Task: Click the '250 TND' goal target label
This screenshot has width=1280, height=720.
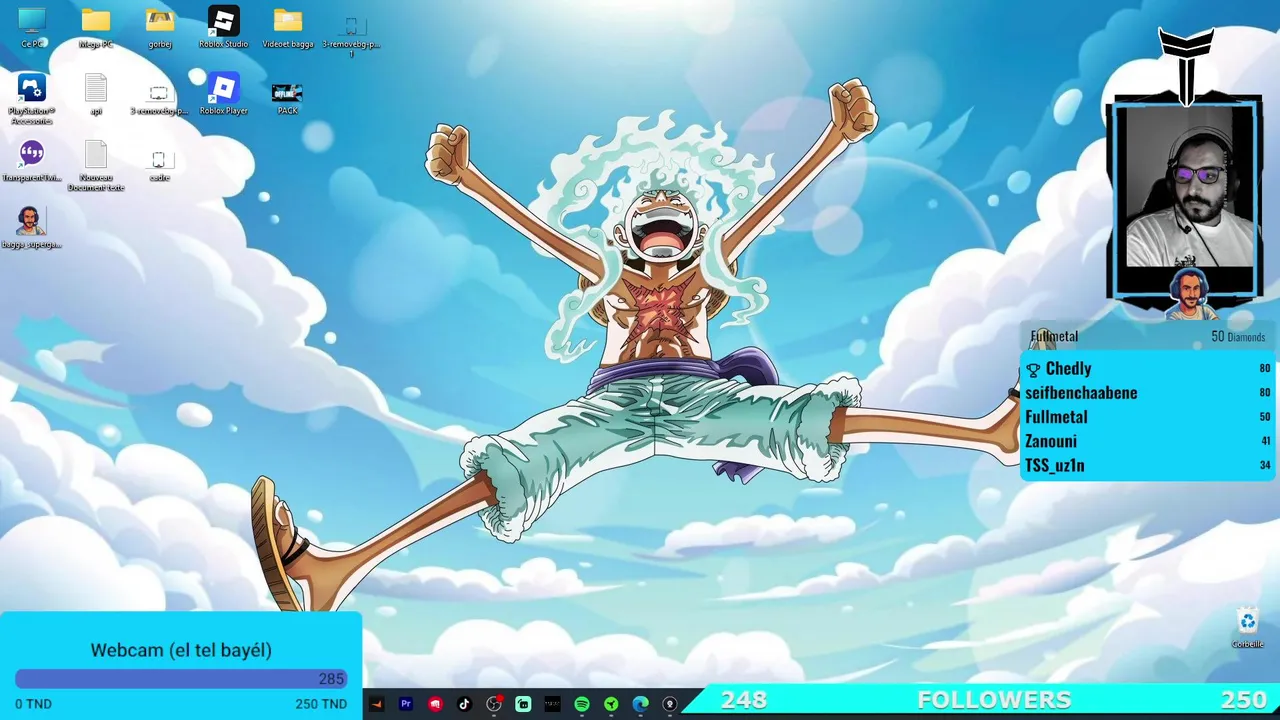Action: 321,704
